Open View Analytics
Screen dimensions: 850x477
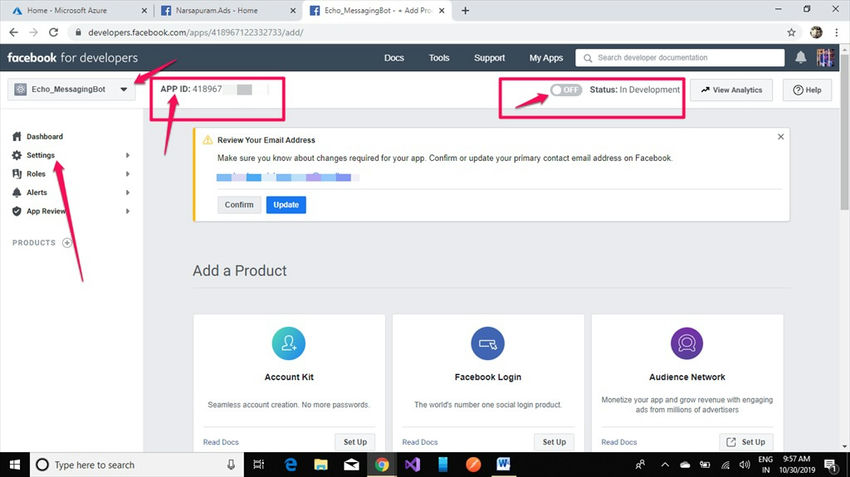click(731, 90)
